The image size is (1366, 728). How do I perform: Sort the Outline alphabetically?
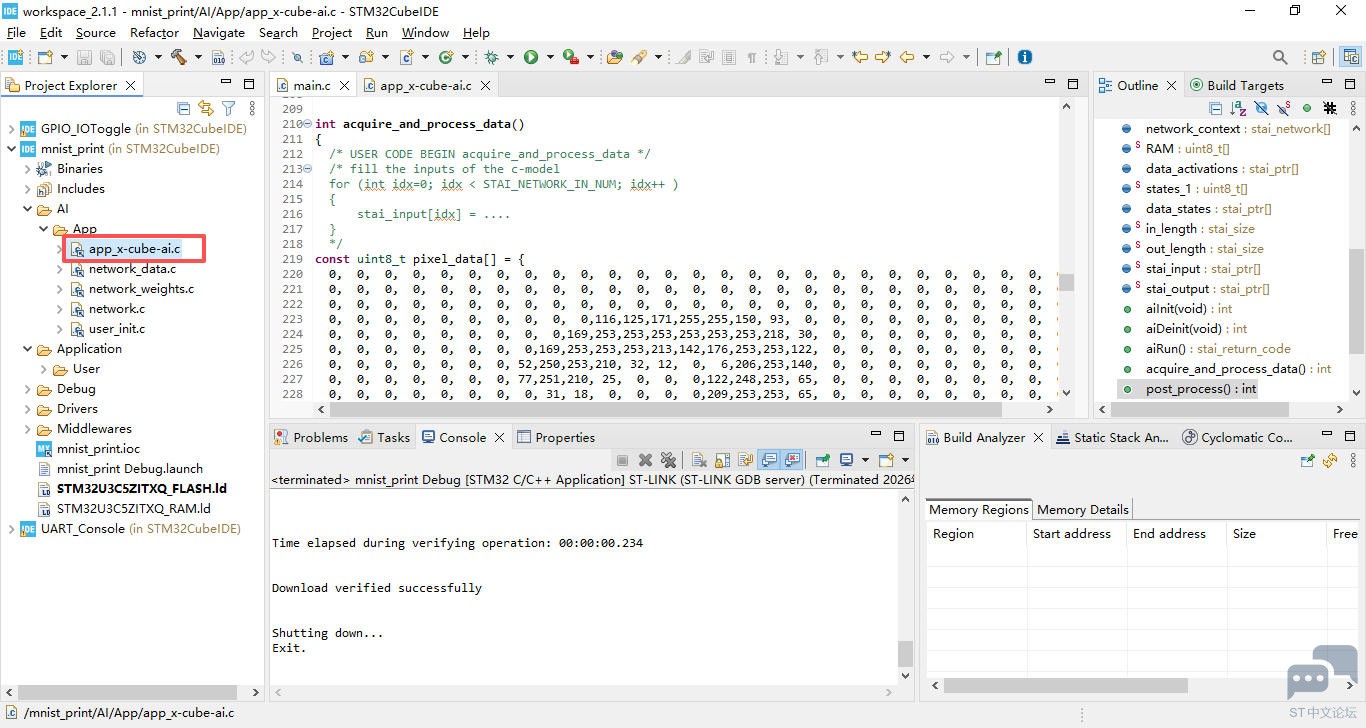pos(1237,108)
